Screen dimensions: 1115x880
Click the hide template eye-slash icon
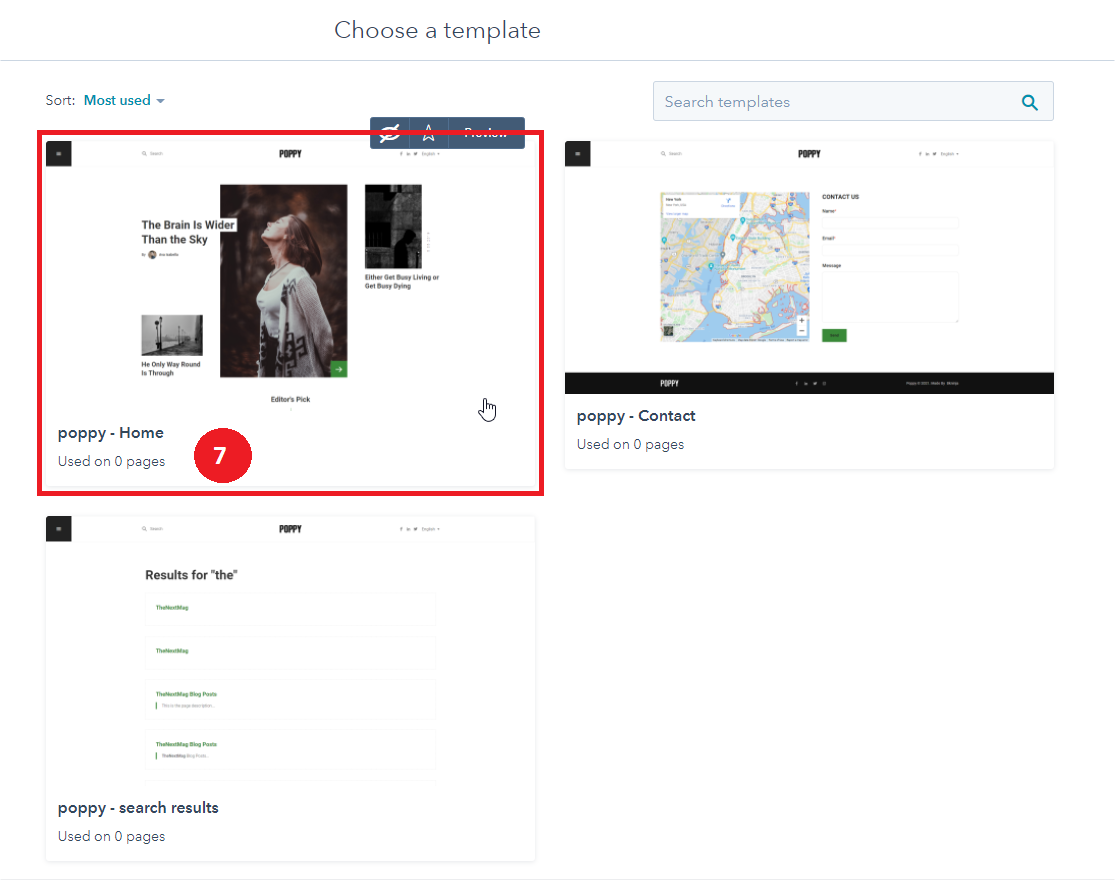point(390,133)
